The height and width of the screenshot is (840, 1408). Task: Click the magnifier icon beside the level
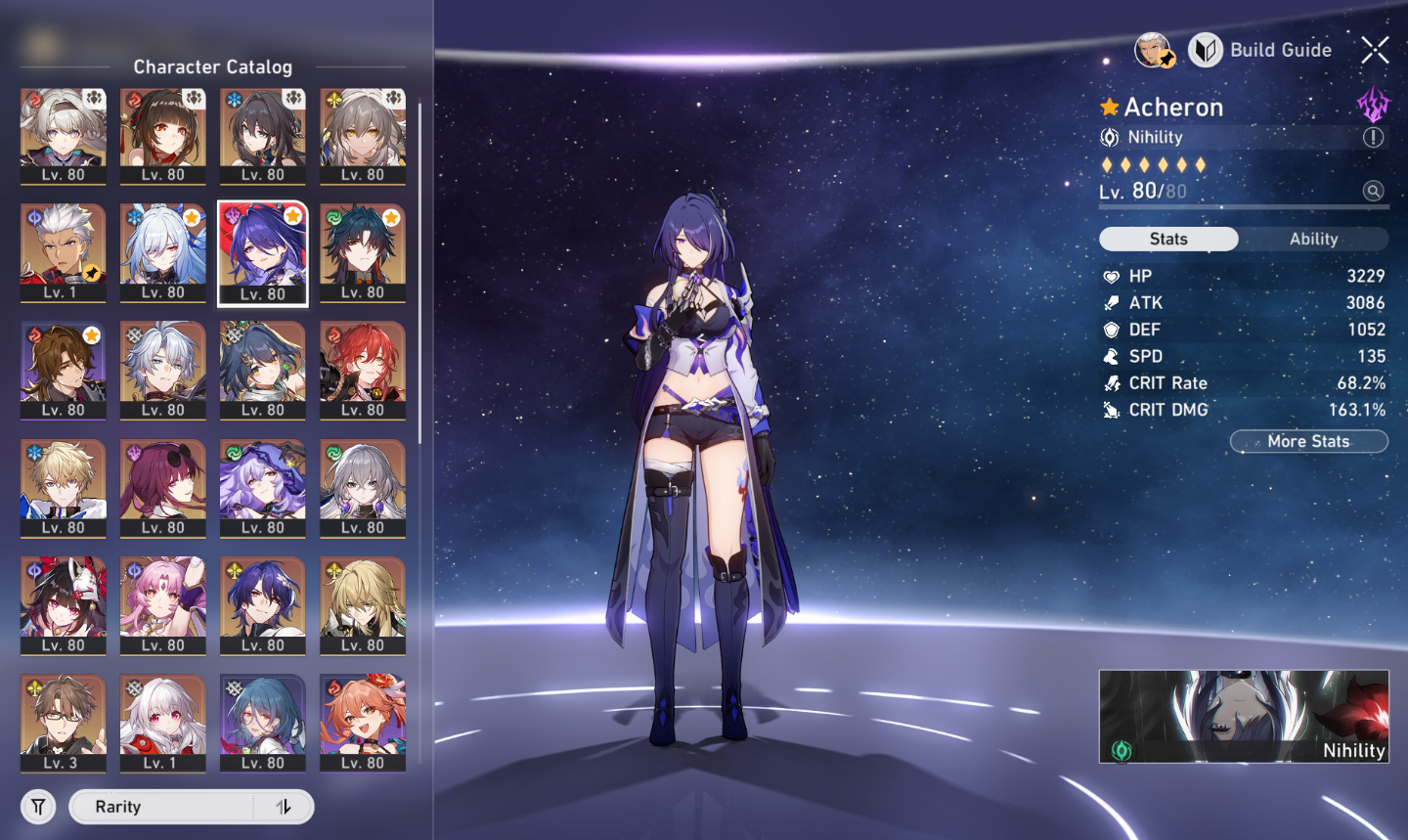pyautogui.click(x=1374, y=191)
